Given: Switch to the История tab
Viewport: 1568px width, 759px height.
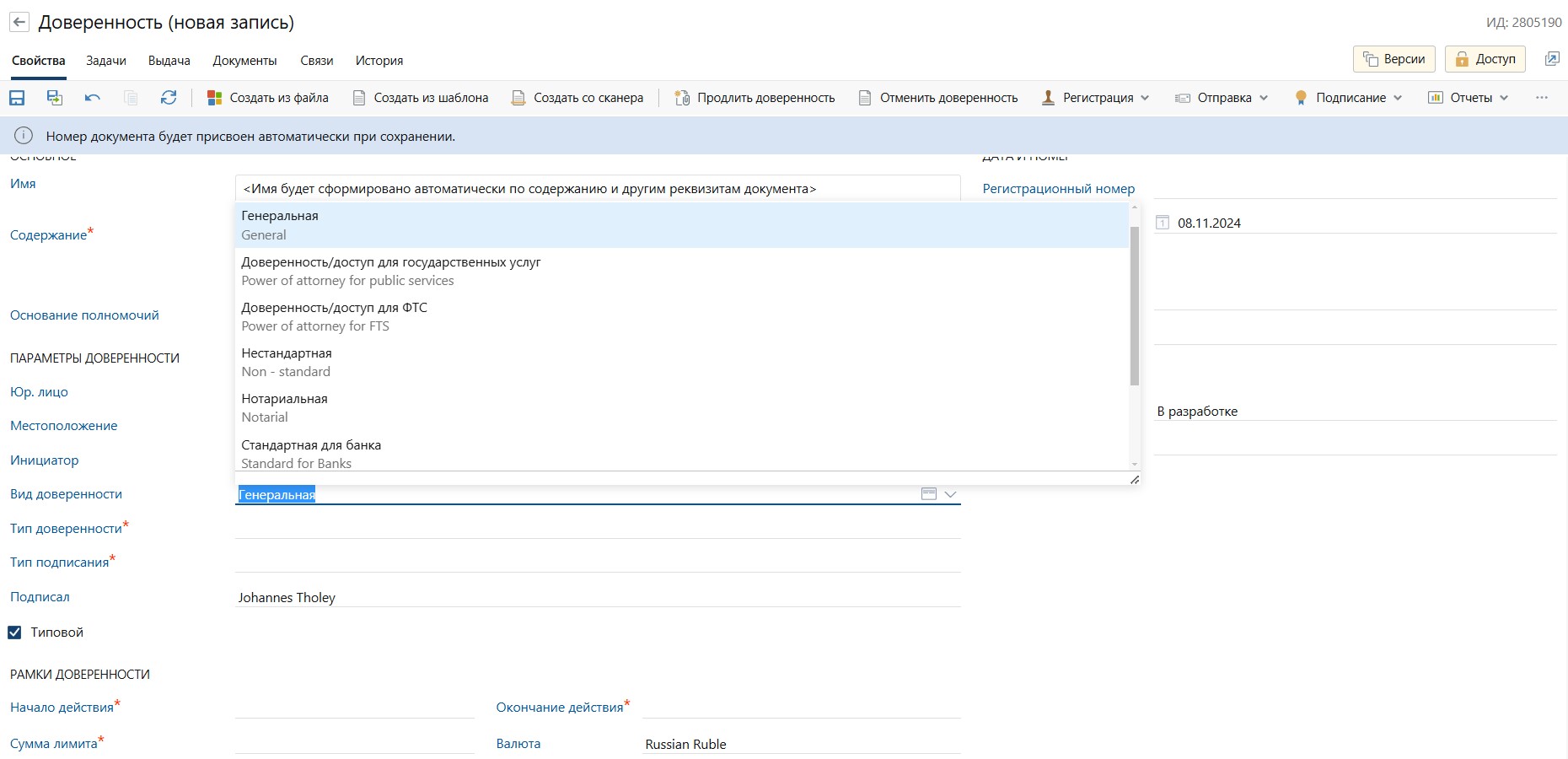Looking at the screenshot, I should (x=379, y=61).
